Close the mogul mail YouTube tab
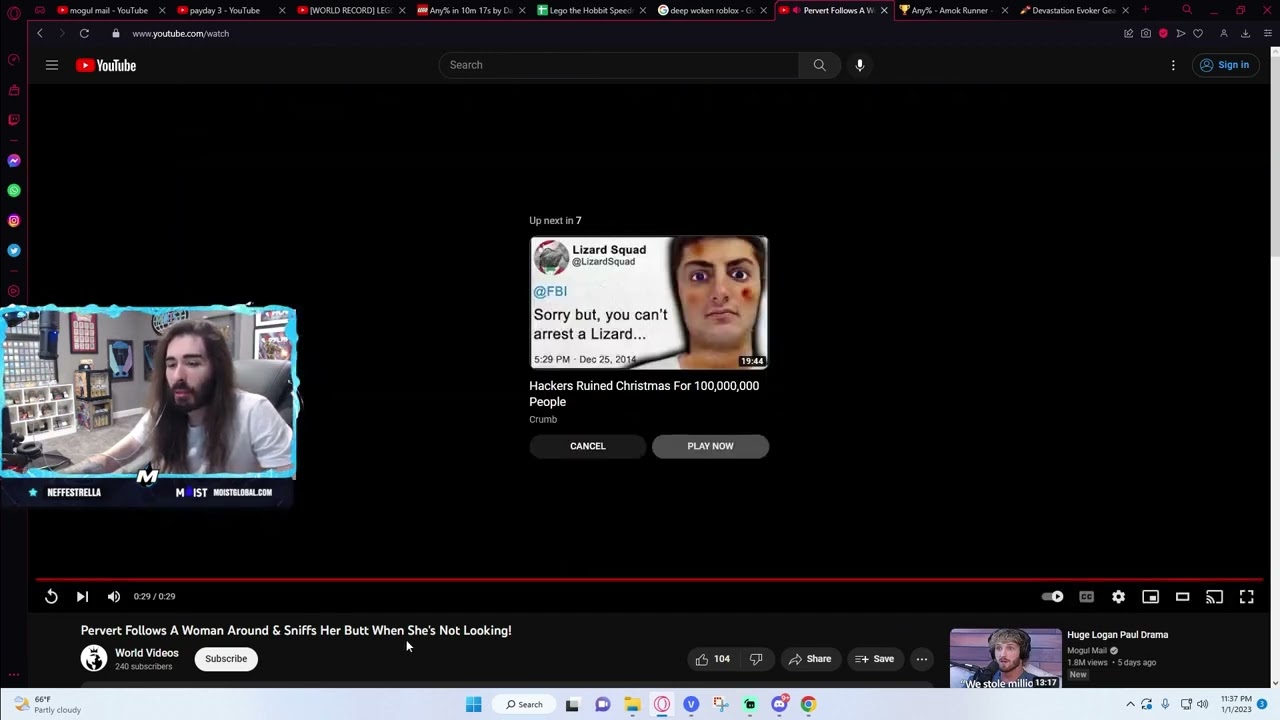The height and width of the screenshot is (720, 1280). pos(162,10)
